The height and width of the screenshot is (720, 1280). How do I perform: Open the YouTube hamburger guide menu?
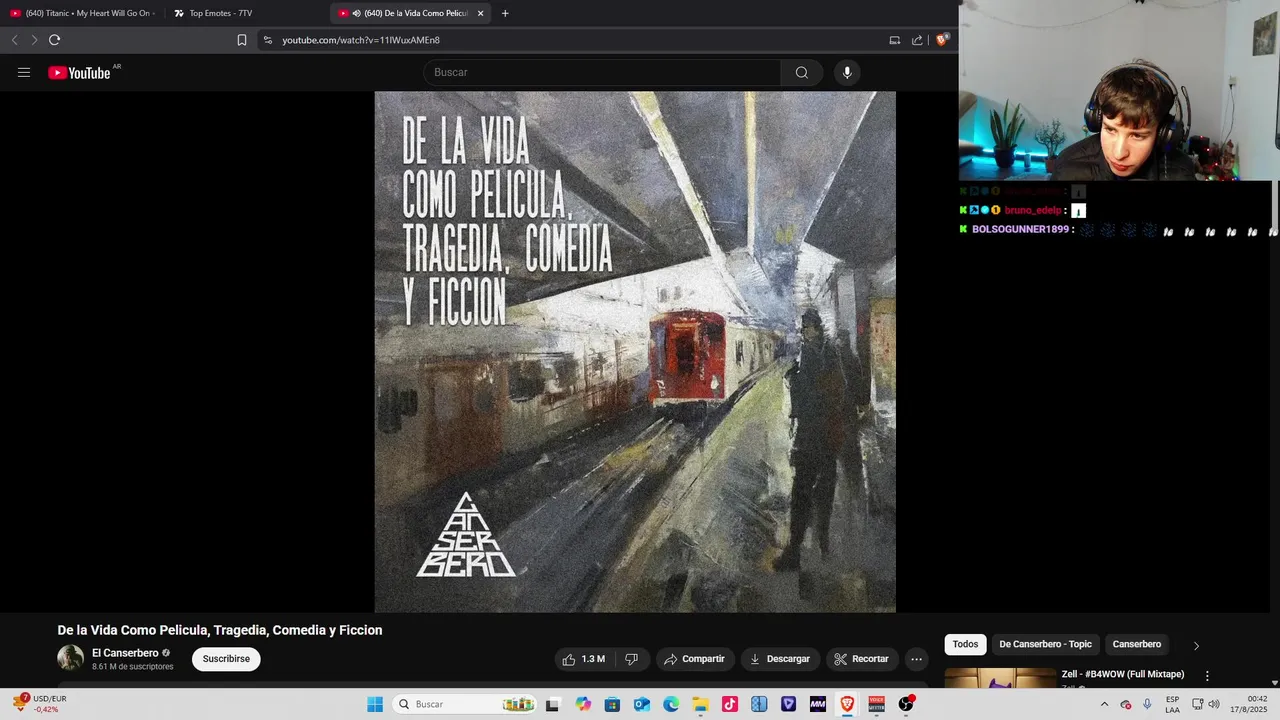pyautogui.click(x=24, y=72)
